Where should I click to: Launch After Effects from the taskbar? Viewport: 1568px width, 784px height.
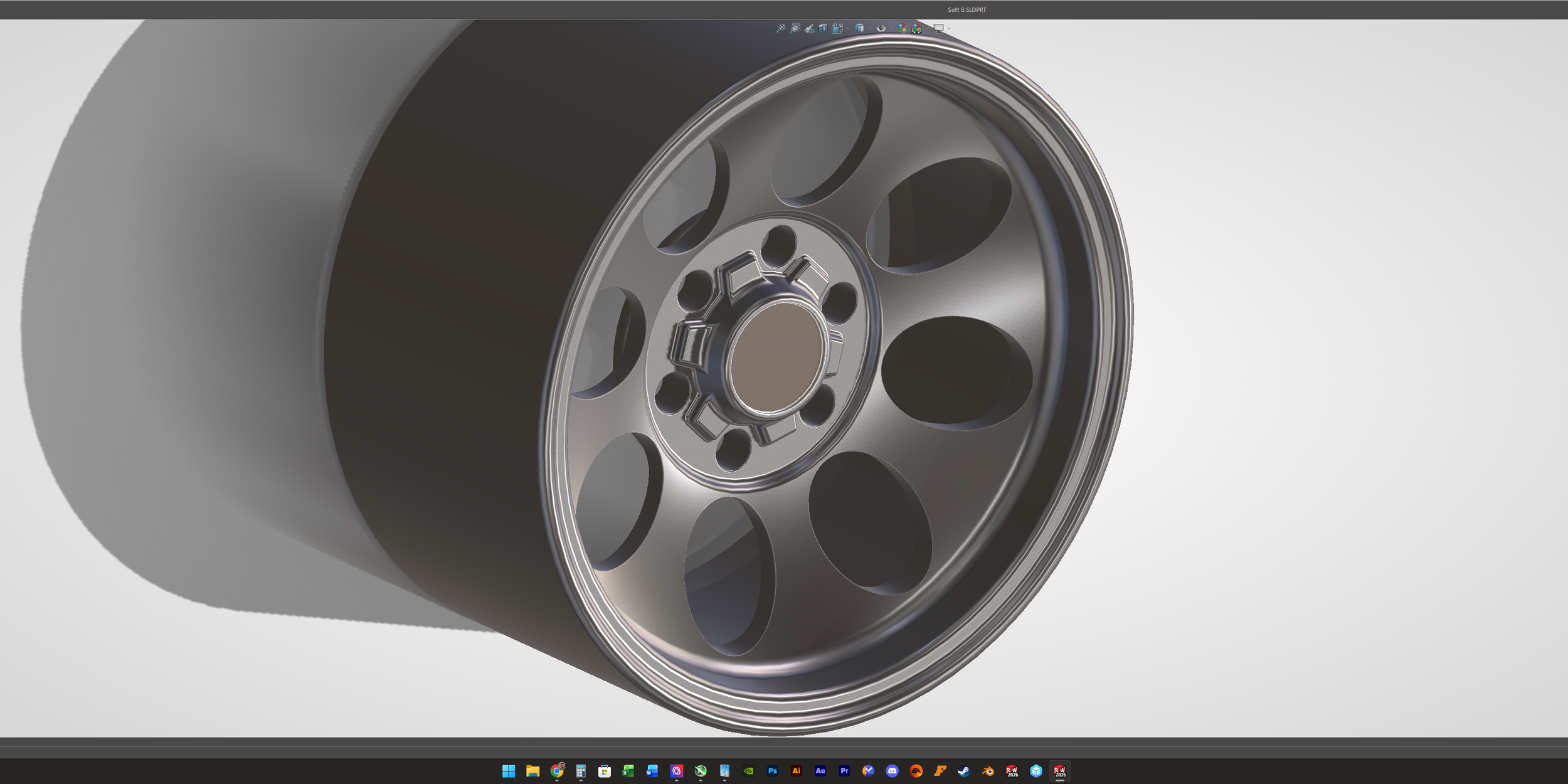[820, 771]
